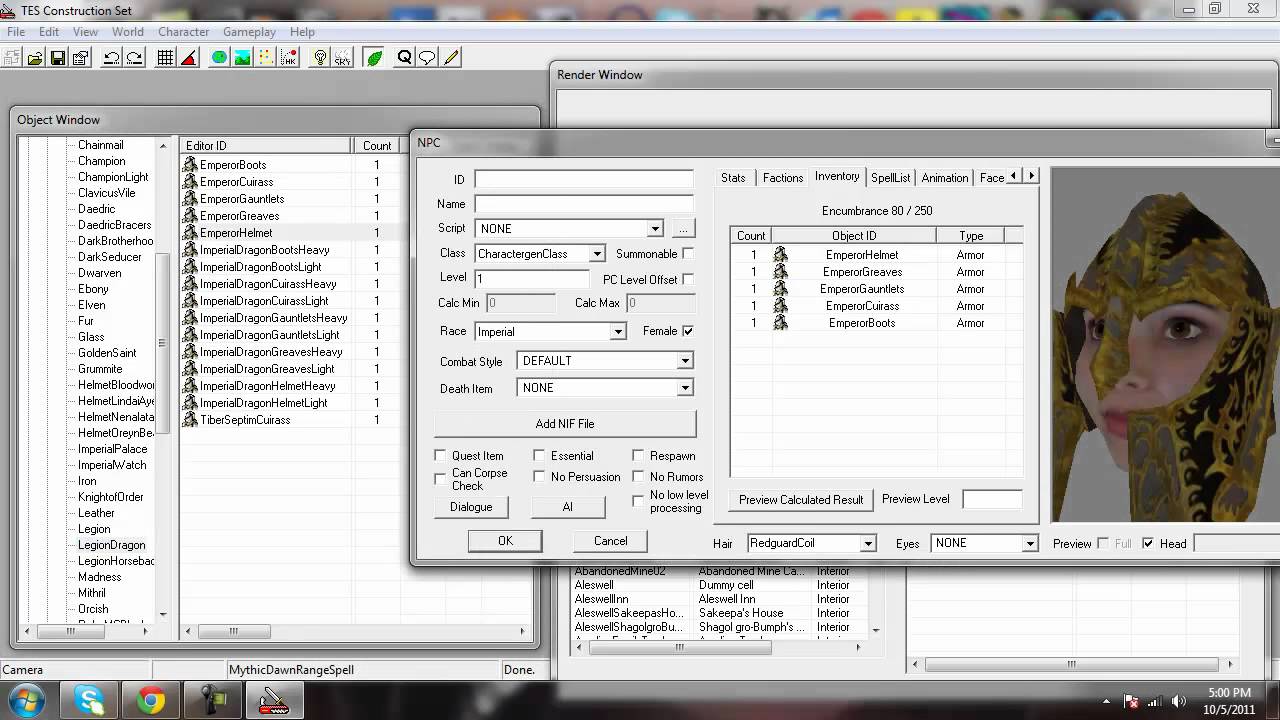Open the path grid editing icon
This screenshot has height=720, width=1280.
click(x=265, y=58)
